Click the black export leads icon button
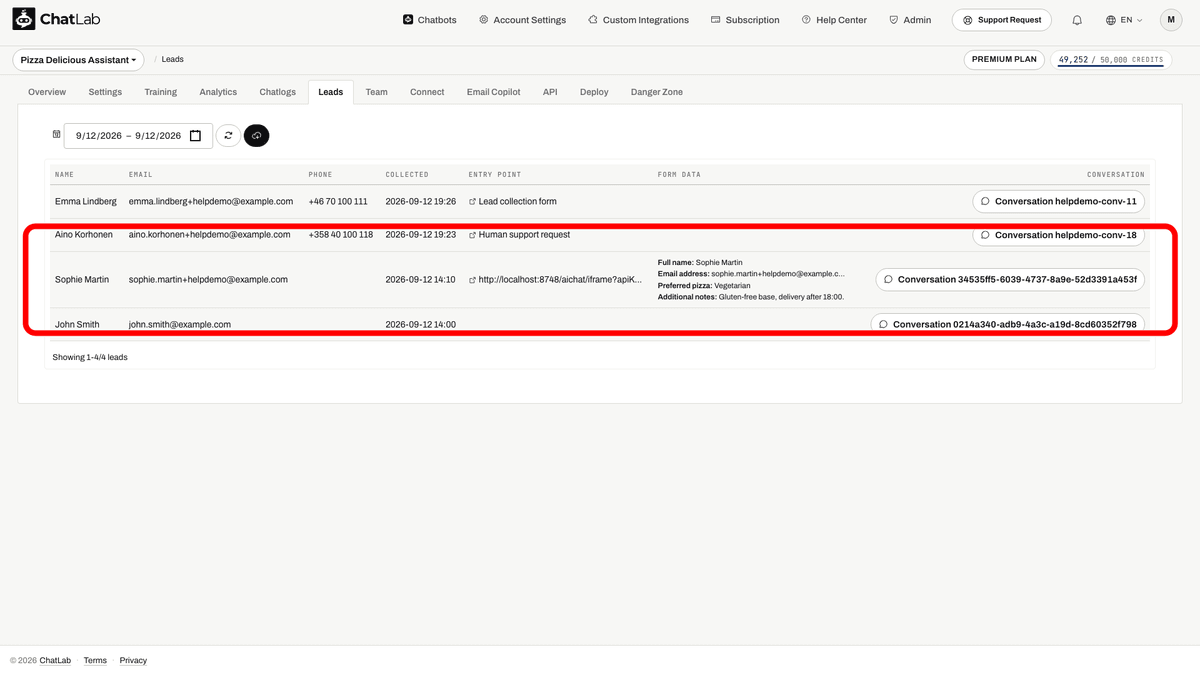Viewport: 1200px width, 675px height. 256,135
